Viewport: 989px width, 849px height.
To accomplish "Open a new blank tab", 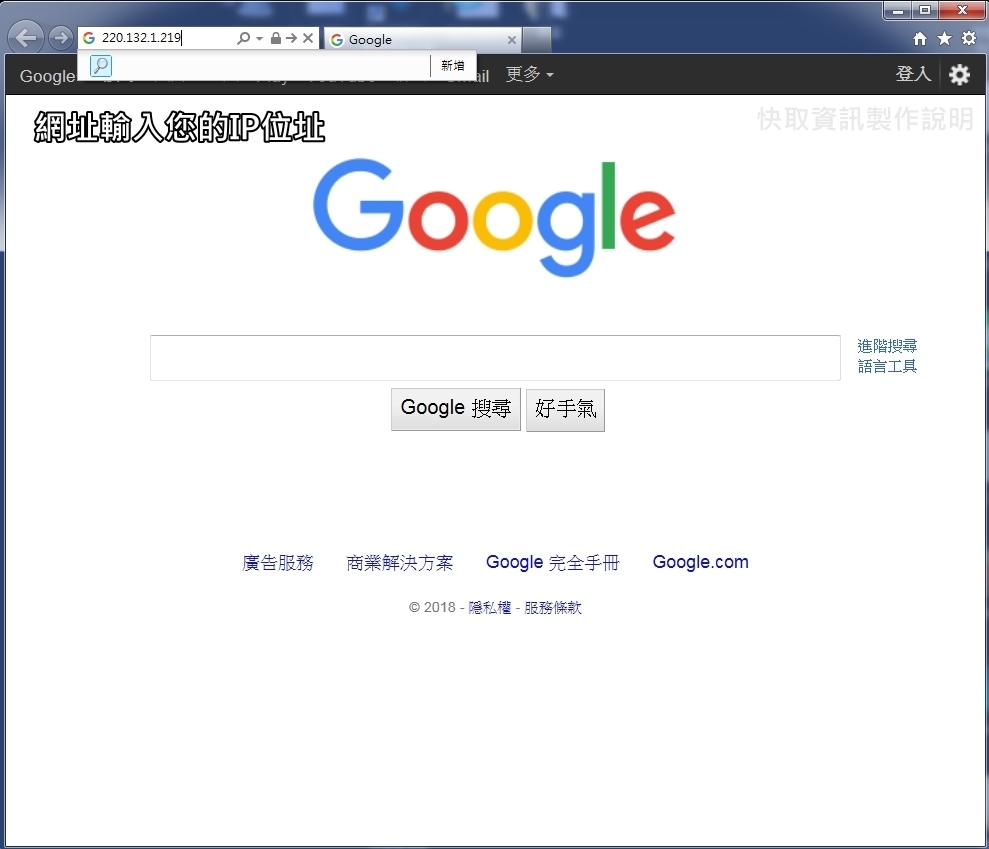I will pyautogui.click(x=537, y=40).
